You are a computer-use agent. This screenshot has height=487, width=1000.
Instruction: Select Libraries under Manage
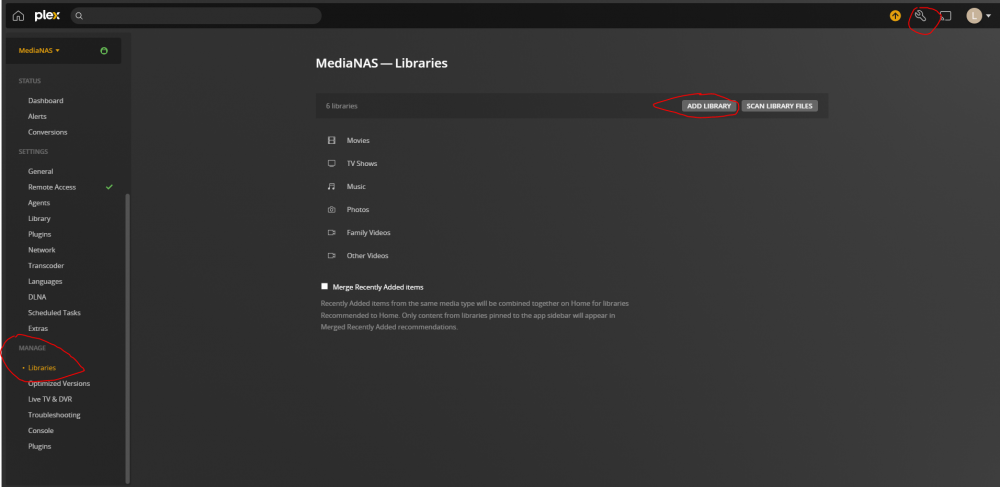point(41,368)
